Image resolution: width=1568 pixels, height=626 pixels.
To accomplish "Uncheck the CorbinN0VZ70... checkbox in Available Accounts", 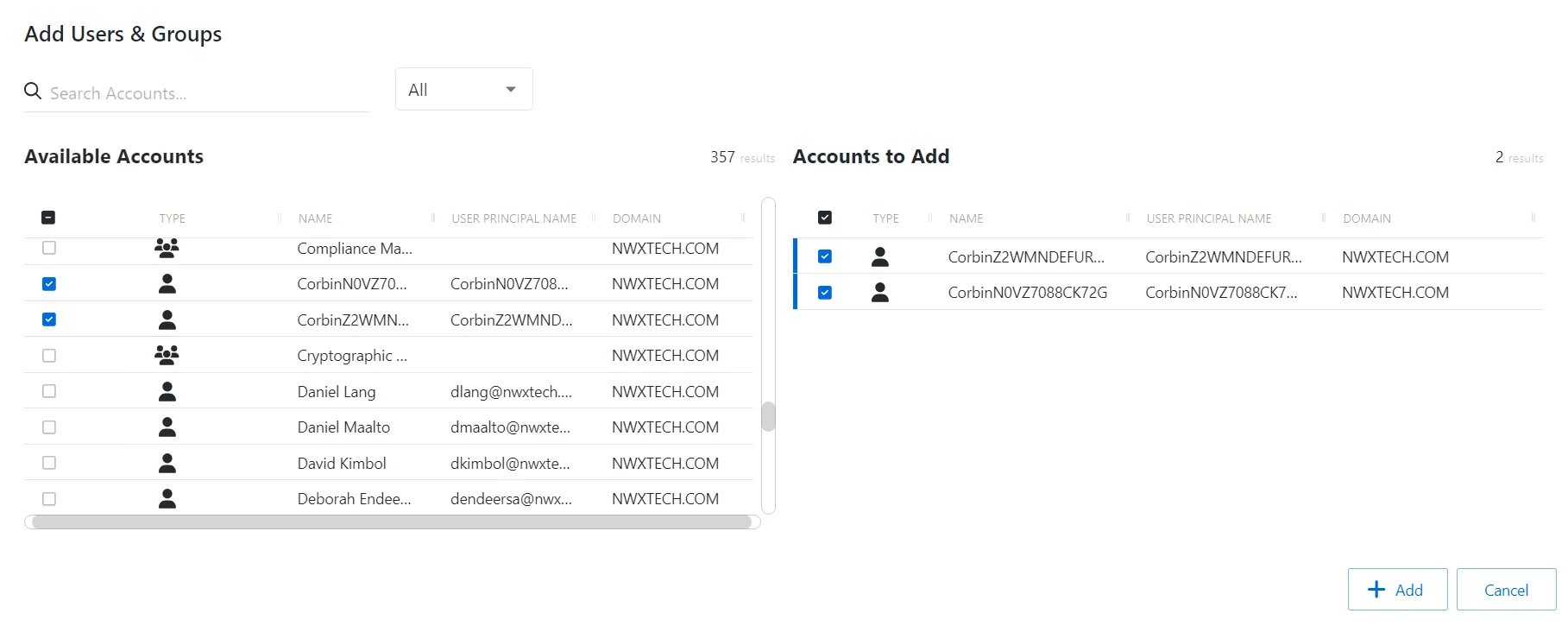I will 49,283.
